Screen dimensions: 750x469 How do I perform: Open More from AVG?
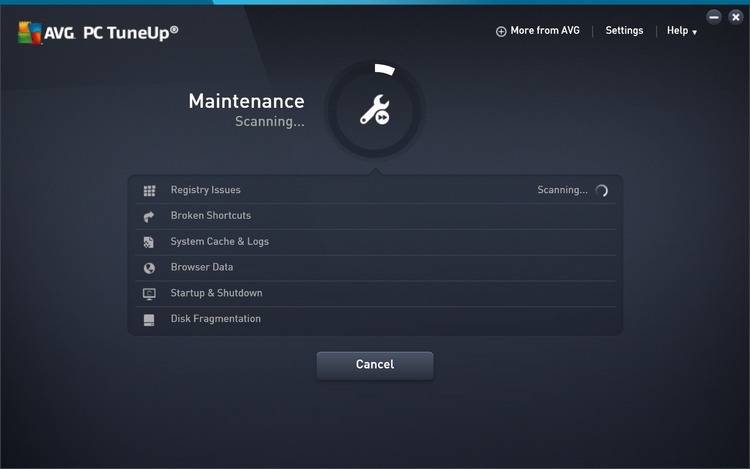[545, 31]
